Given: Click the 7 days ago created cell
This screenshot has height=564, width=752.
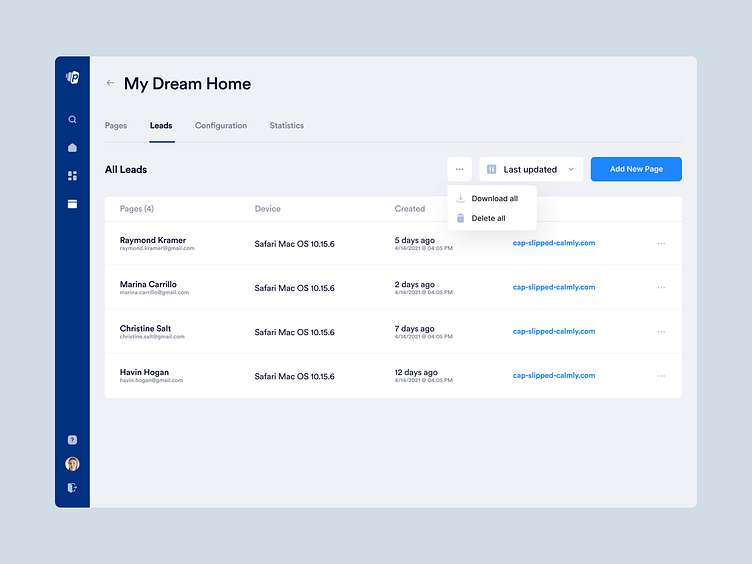Looking at the screenshot, I should 414,328.
